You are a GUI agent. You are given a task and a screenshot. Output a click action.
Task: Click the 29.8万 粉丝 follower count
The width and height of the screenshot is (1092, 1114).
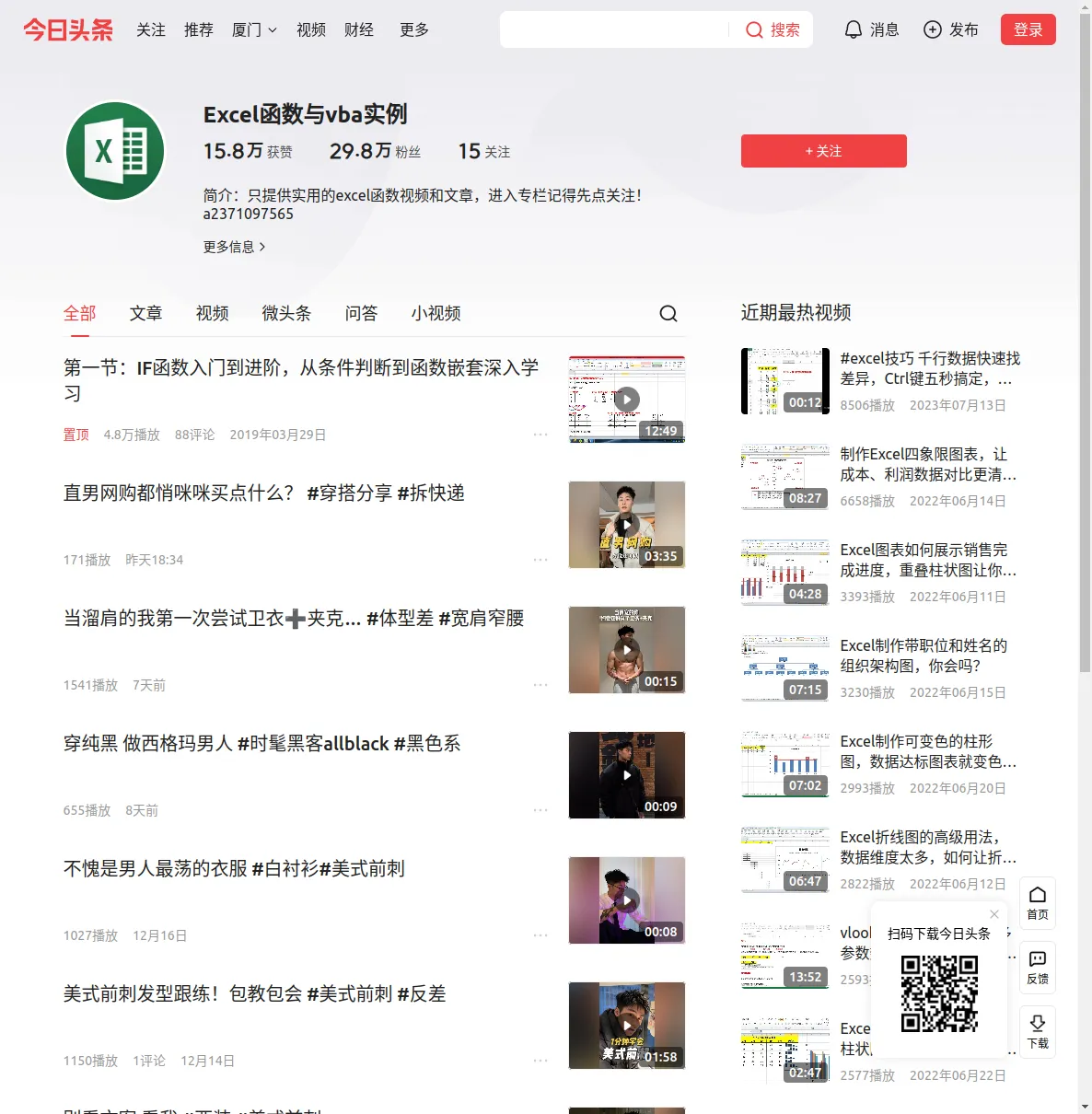tap(375, 151)
